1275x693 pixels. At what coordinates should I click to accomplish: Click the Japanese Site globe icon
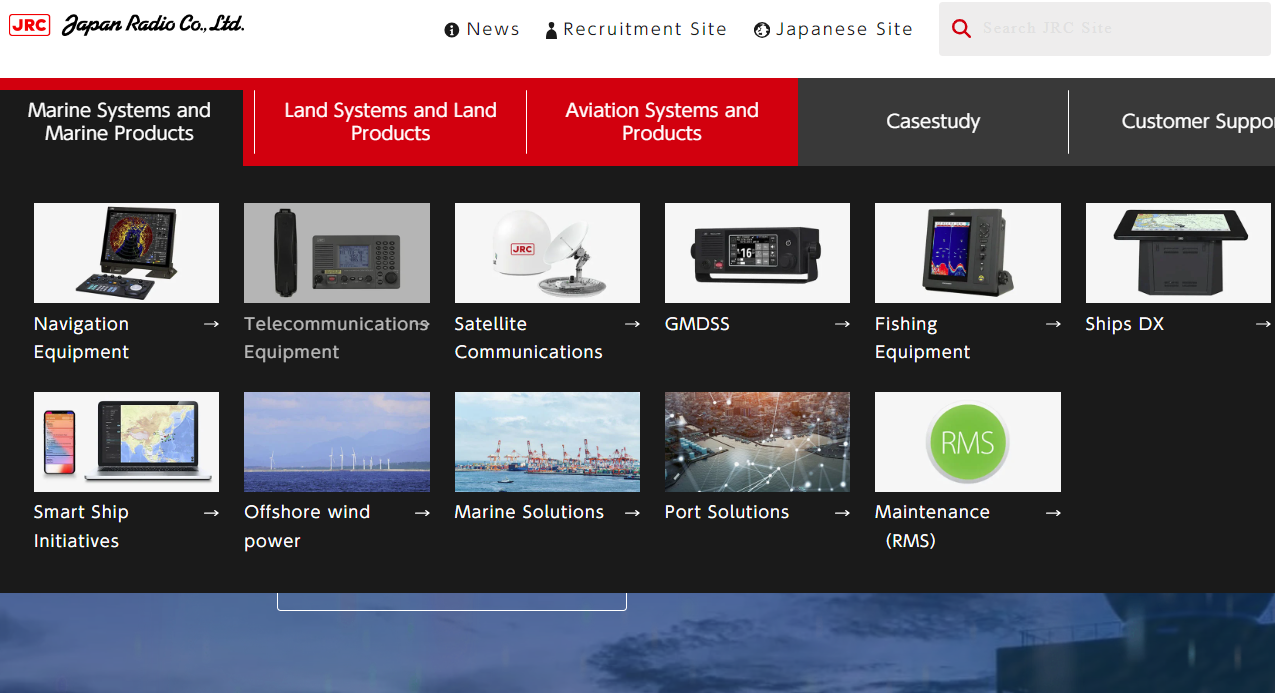[762, 30]
